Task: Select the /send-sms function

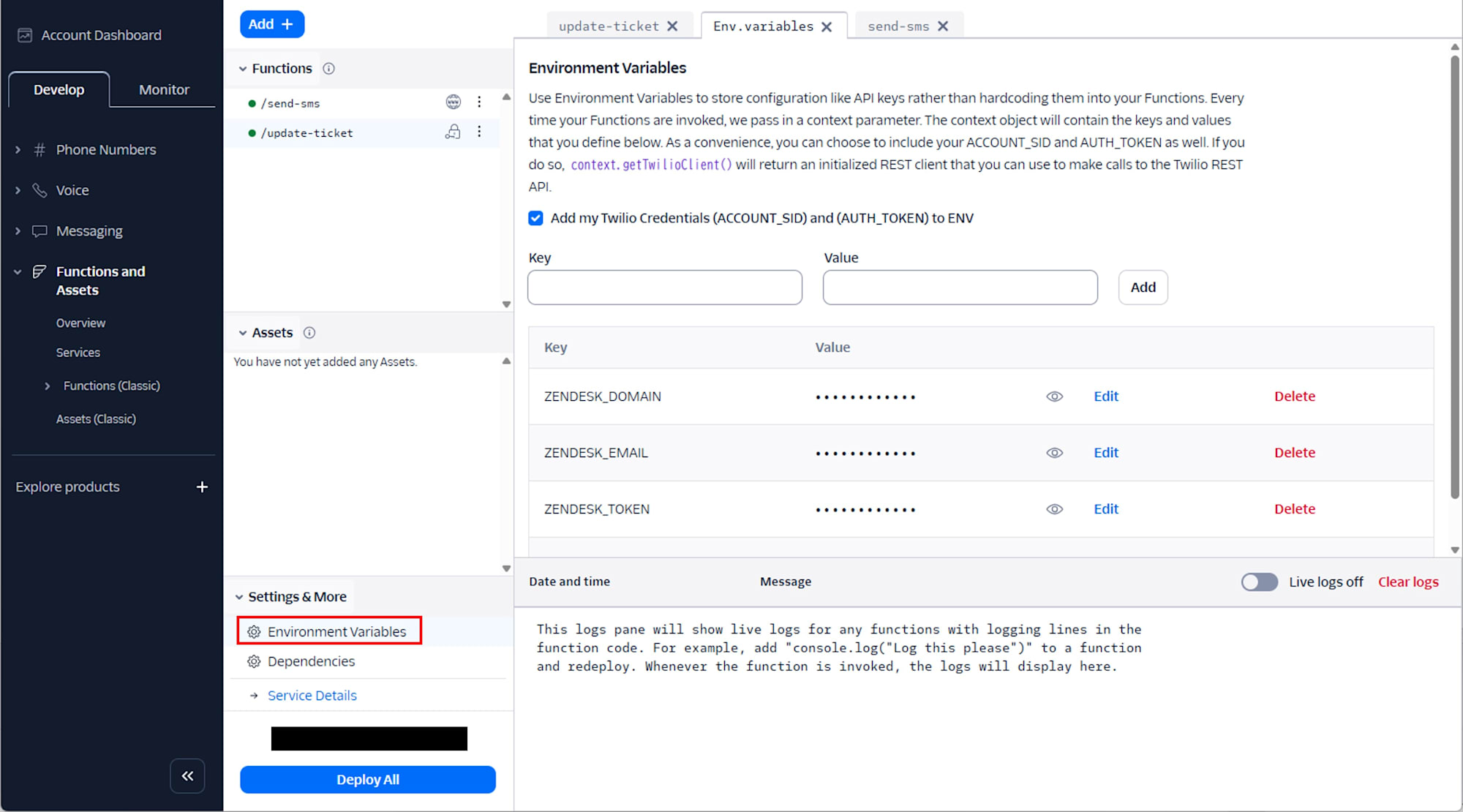Action: [x=290, y=103]
